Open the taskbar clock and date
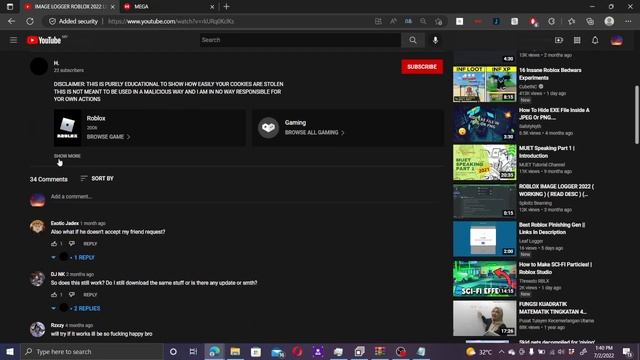This screenshot has height=360, width=640. click(x=604, y=351)
